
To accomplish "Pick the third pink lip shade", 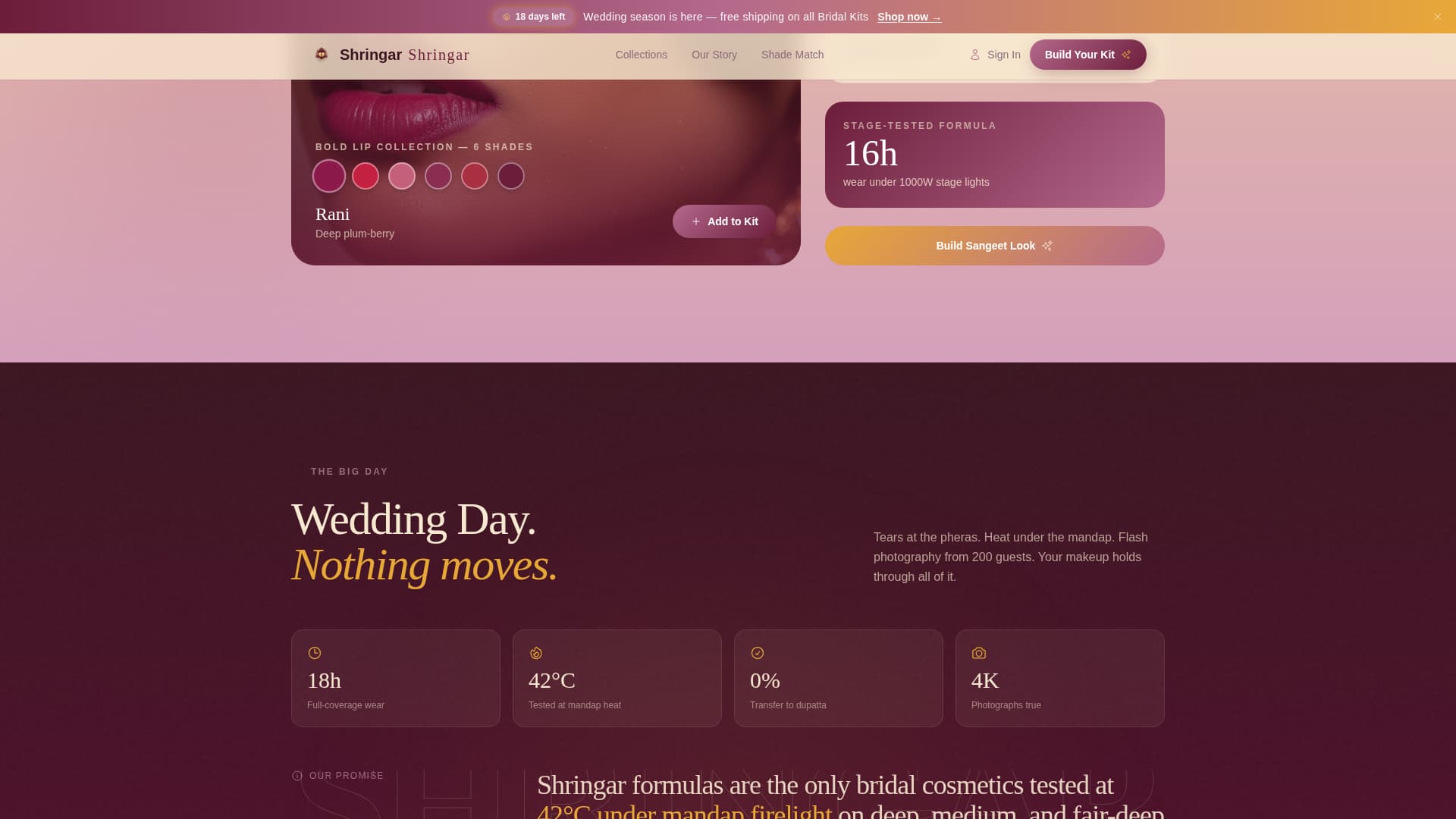I will coord(402,176).
